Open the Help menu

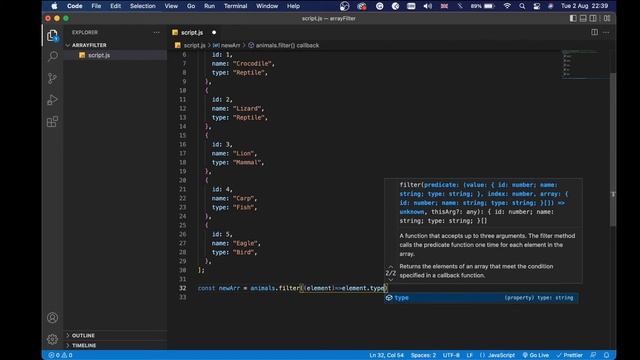[293, 6]
